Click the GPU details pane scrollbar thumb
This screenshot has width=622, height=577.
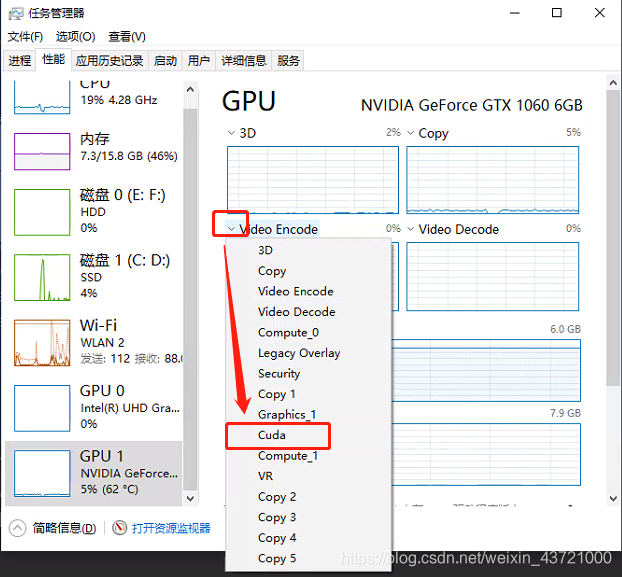click(x=613, y=238)
